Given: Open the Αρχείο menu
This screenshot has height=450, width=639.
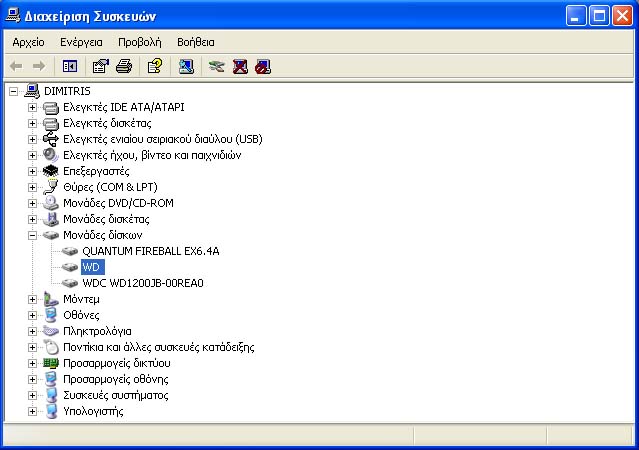Looking at the screenshot, I should [x=28, y=42].
